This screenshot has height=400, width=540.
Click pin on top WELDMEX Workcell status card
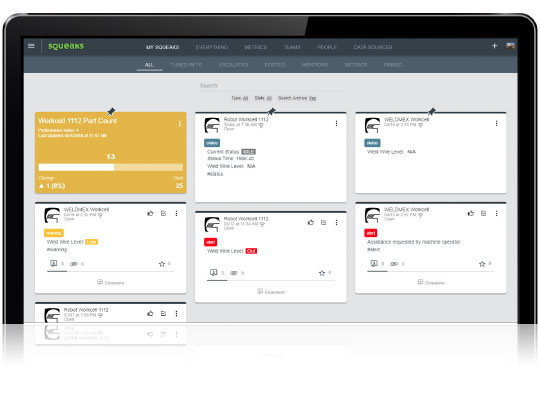[432, 111]
